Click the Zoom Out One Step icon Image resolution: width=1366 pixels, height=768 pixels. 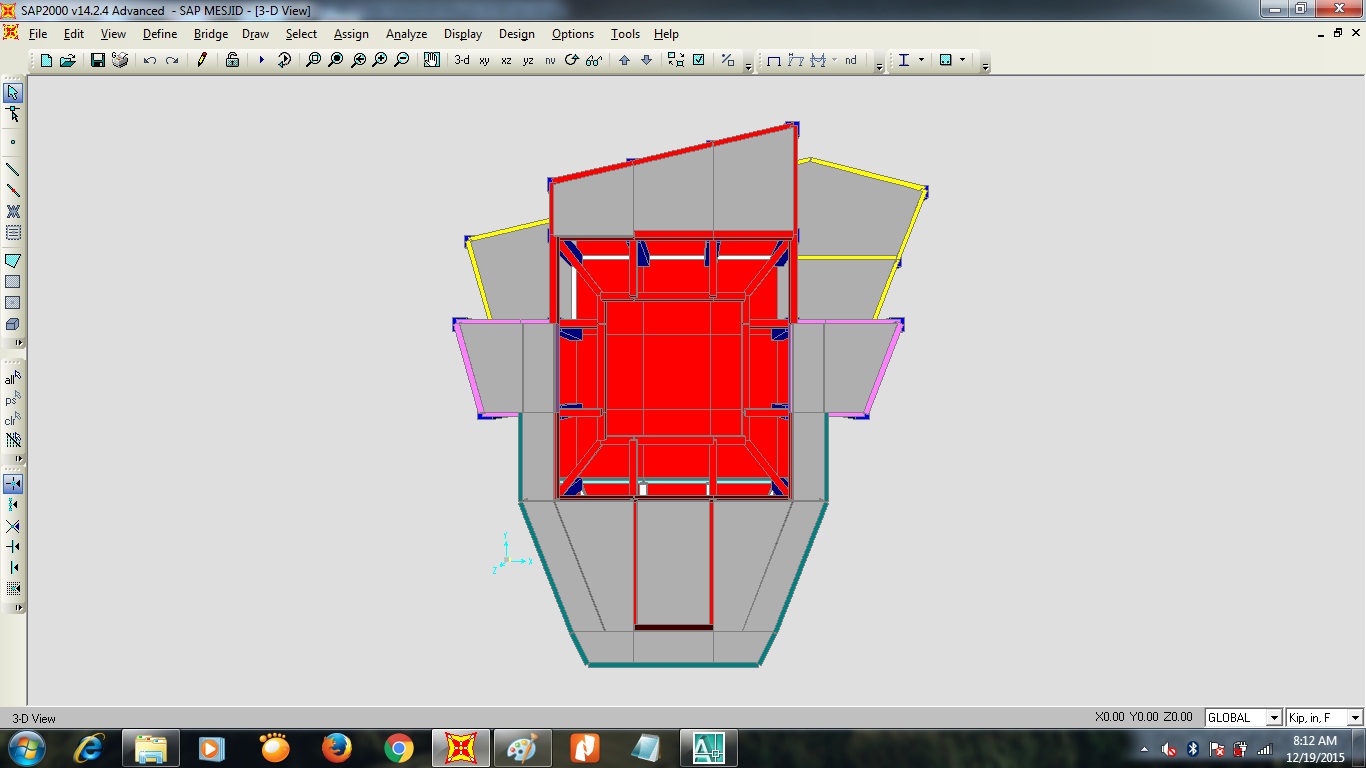pos(401,60)
